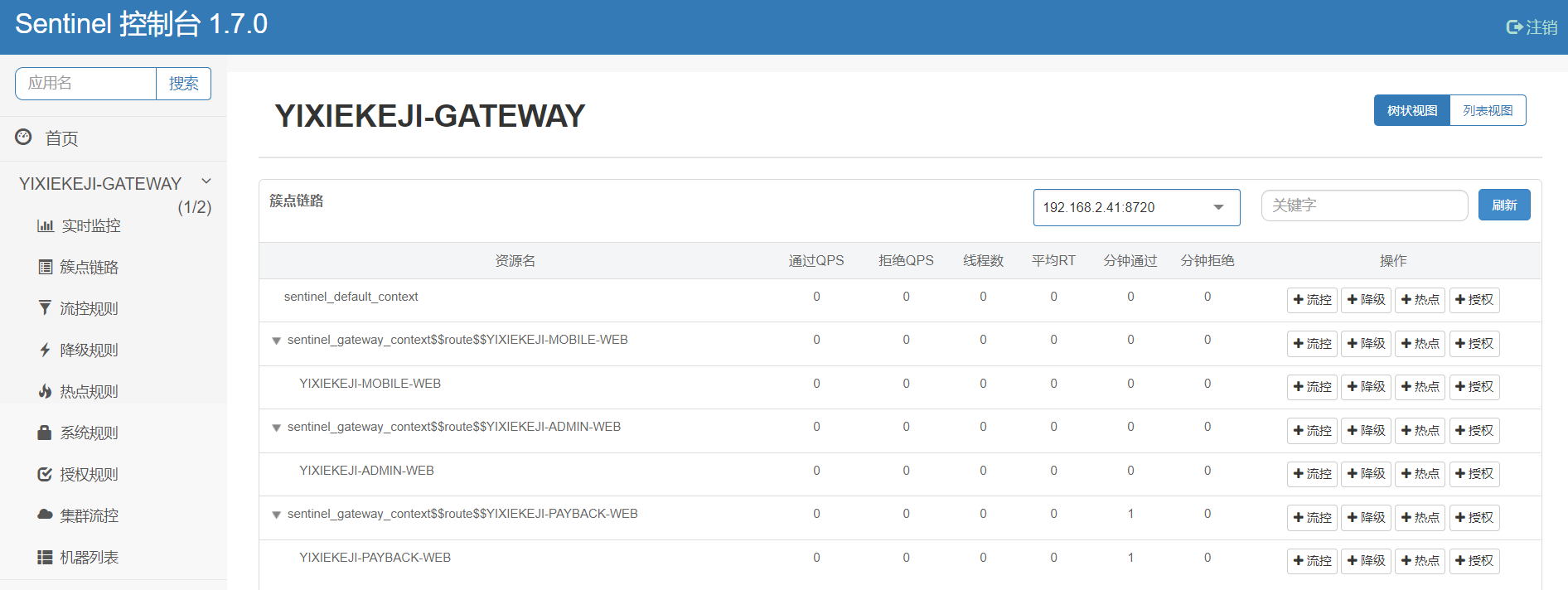Add 降级 for YIXIEKEJI-ADMIN-WEB child row
This screenshot has width=1568, height=590.
pyautogui.click(x=1366, y=474)
